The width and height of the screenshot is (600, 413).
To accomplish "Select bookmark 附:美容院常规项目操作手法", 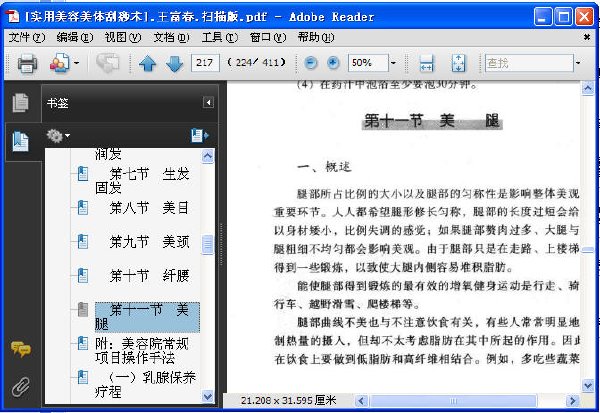I will pyautogui.click(x=142, y=351).
